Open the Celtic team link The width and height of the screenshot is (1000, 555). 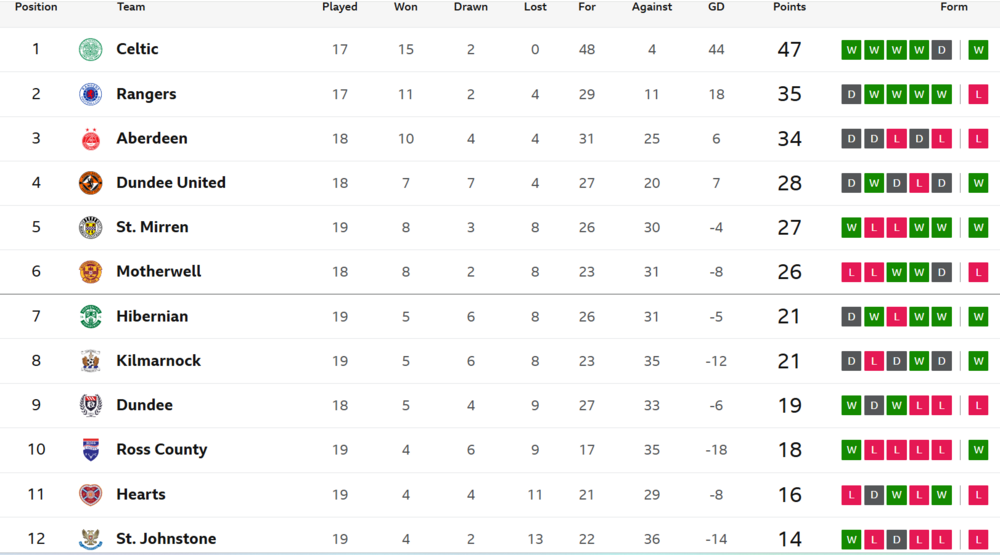point(137,49)
